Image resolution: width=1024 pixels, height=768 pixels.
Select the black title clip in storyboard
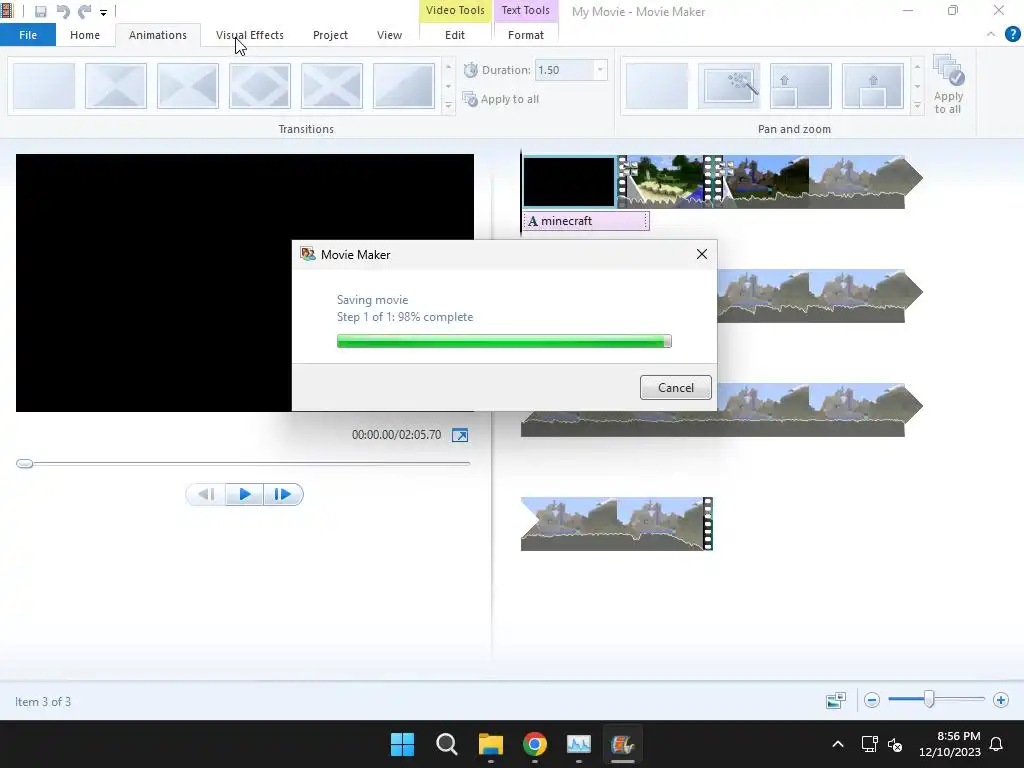(x=569, y=182)
